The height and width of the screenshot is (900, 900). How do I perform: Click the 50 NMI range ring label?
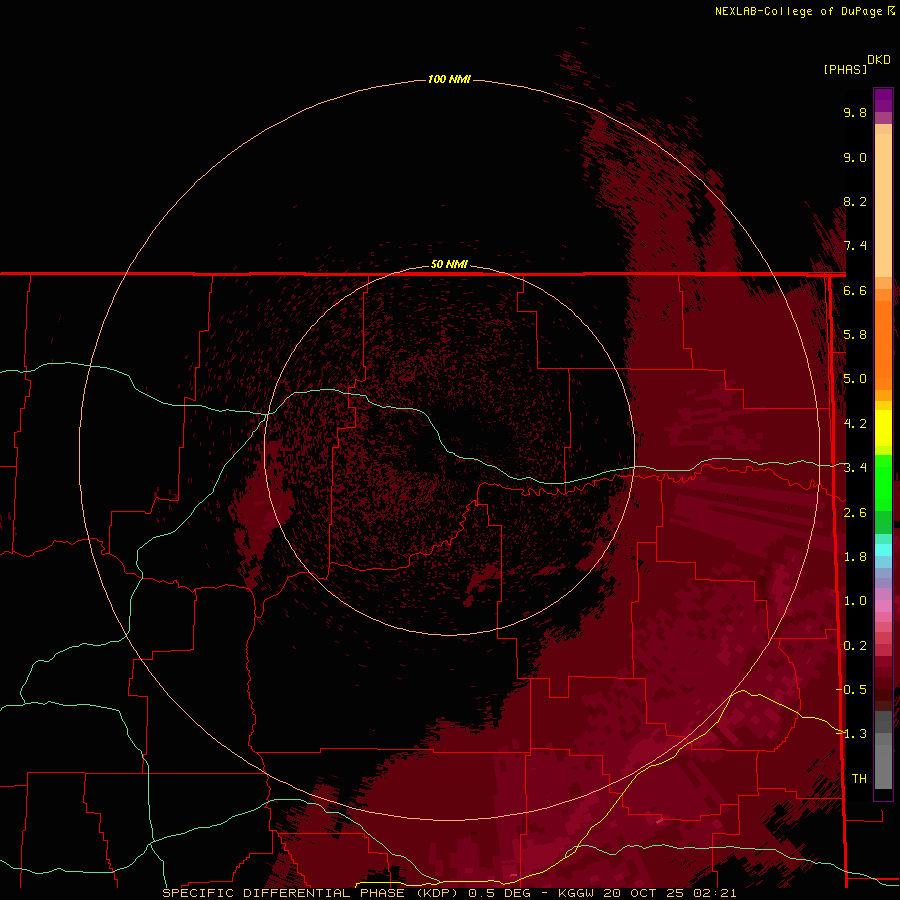pos(449,264)
